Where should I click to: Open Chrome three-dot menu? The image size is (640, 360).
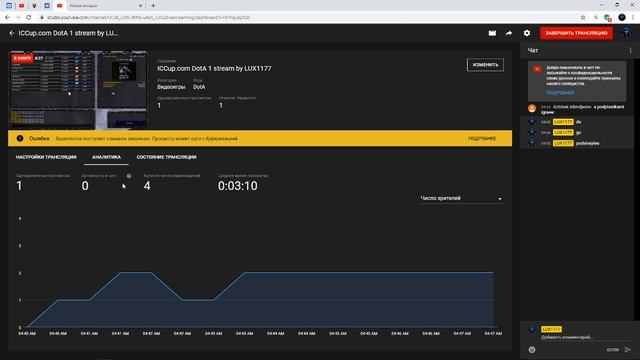[x=633, y=18]
